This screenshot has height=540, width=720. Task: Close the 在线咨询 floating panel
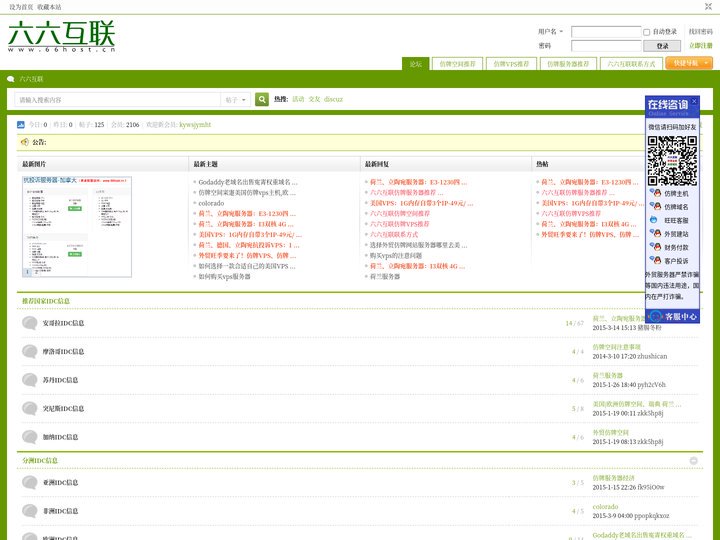(694, 101)
